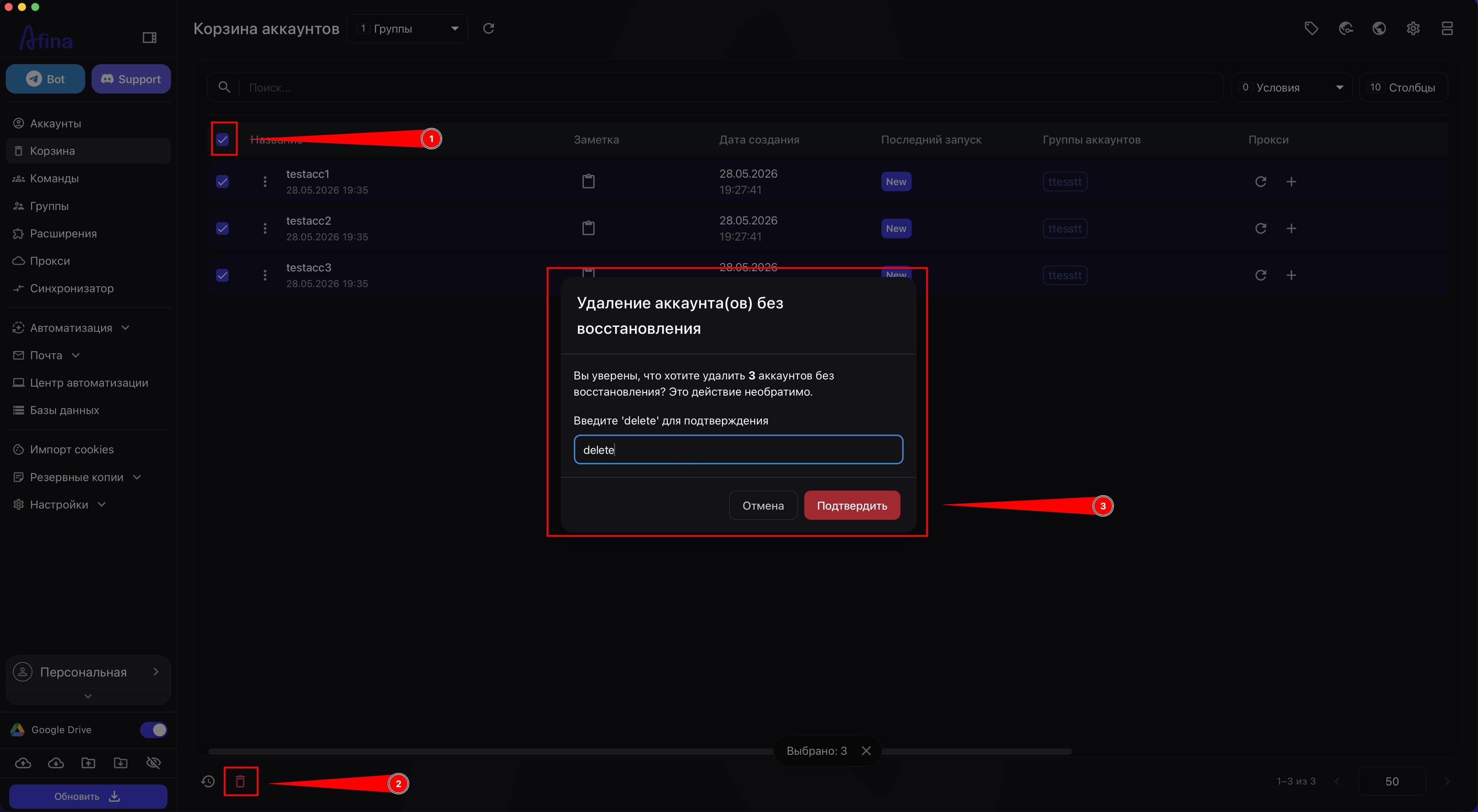Click folder download icon in sidebar footer
The height and width of the screenshot is (812, 1478).
click(x=120, y=763)
